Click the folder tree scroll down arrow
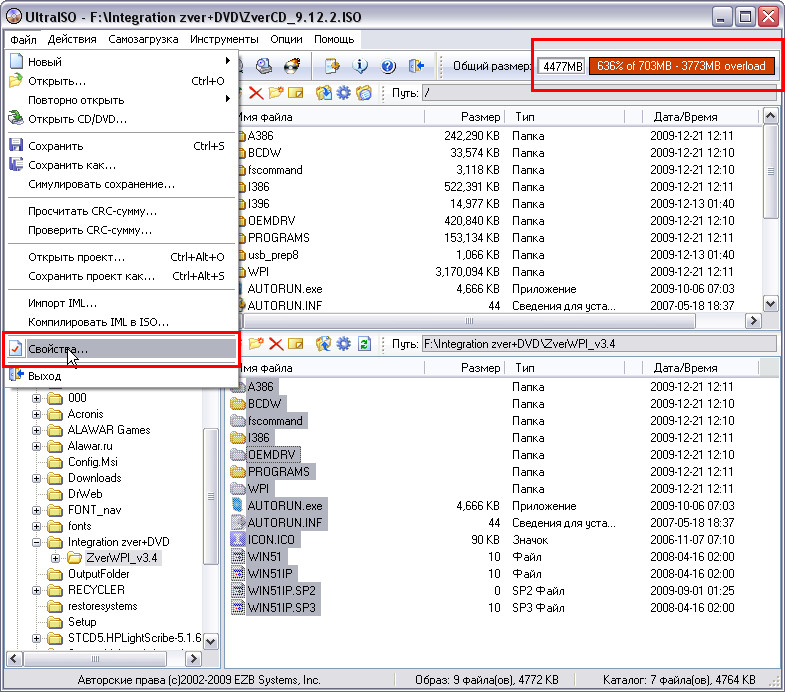The height and width of the screenshot is (692, 785). tap(211, 641)
